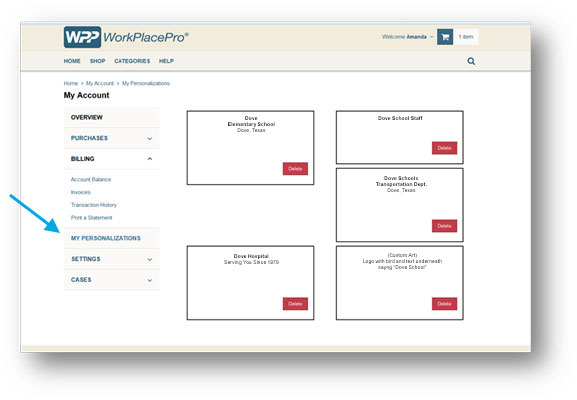Click the My Account breadcrumb link

tap(100, 84)
